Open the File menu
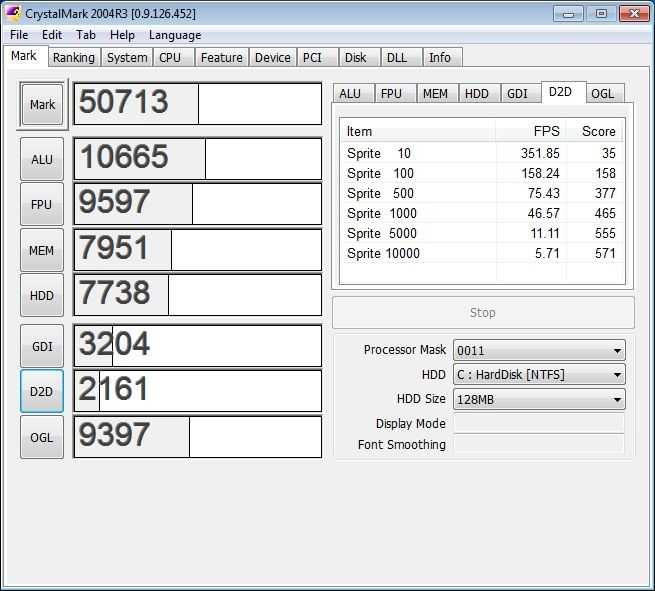The image size is (655, 591). click(x=19, y=35)
